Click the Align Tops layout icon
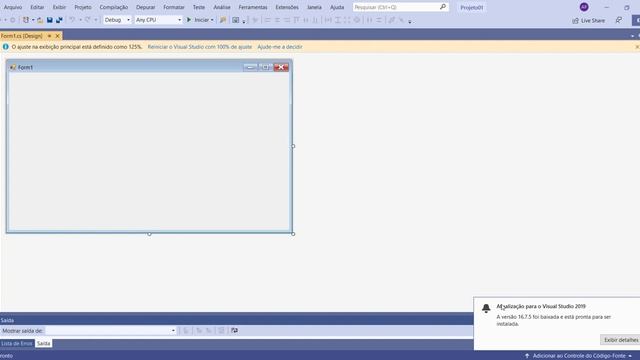 297,20
